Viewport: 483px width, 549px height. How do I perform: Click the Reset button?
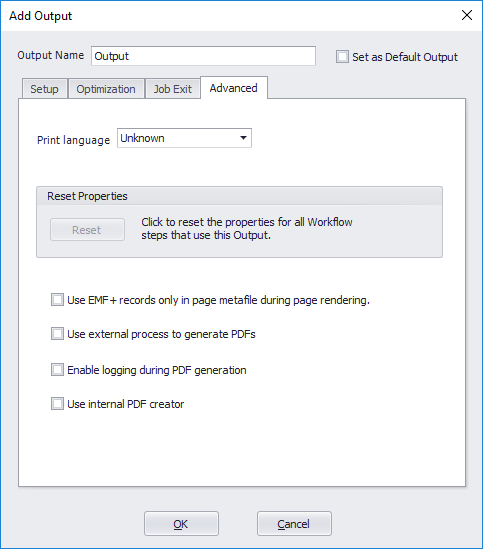point(87,230)
